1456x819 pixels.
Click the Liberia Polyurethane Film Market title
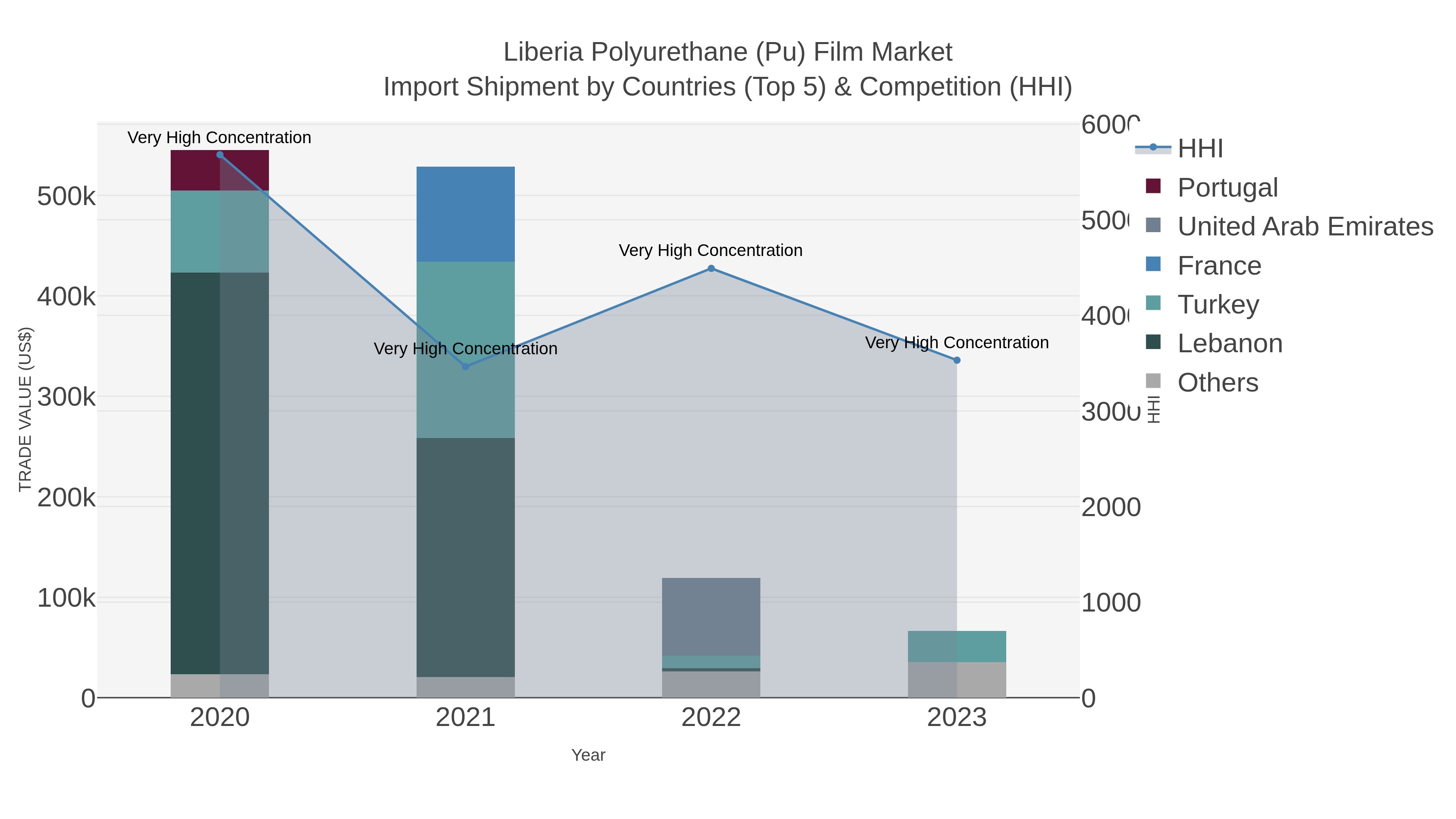tap(728, 52)
